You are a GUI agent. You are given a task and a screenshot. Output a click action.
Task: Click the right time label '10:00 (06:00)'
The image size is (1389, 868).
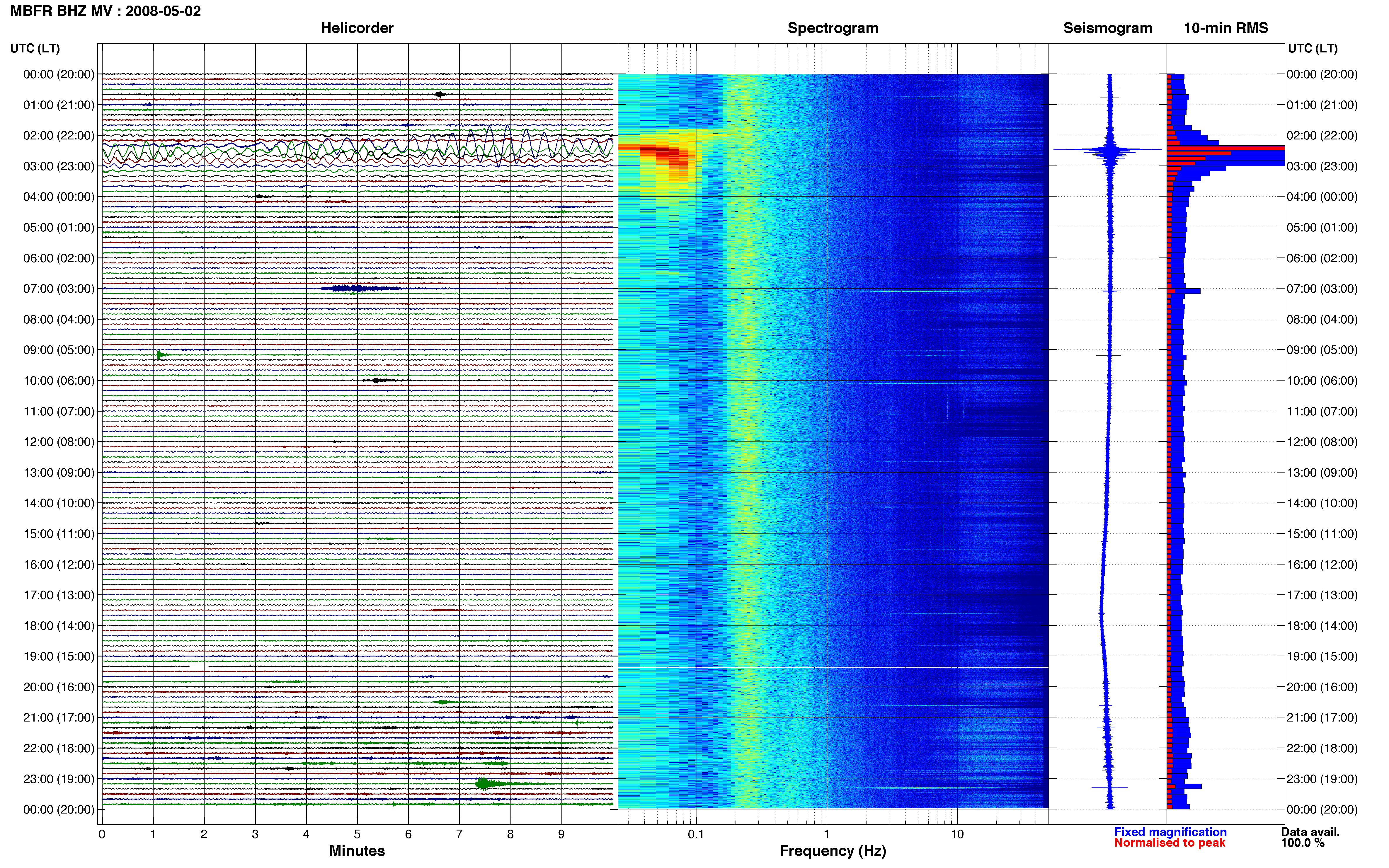1322,381
